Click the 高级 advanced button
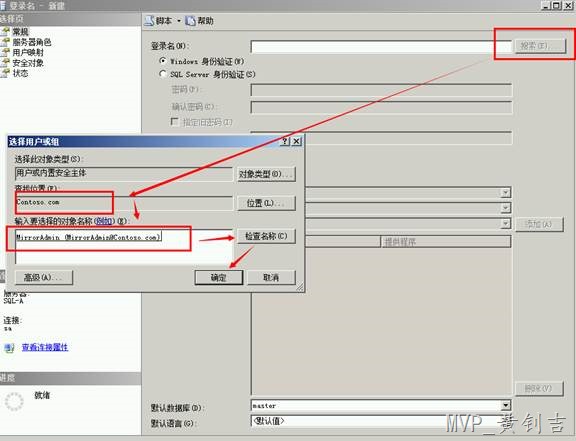The image size is (576, 441). pos(44,277)
